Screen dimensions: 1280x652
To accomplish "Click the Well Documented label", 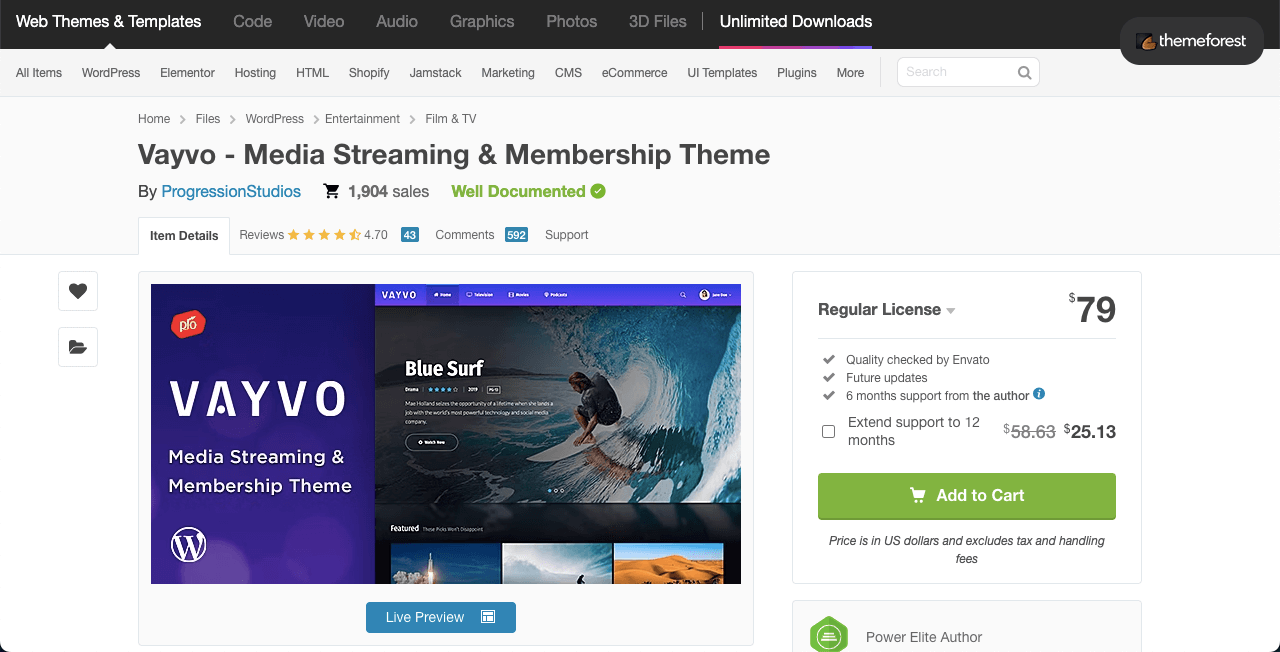I will (x=518, y=191).
